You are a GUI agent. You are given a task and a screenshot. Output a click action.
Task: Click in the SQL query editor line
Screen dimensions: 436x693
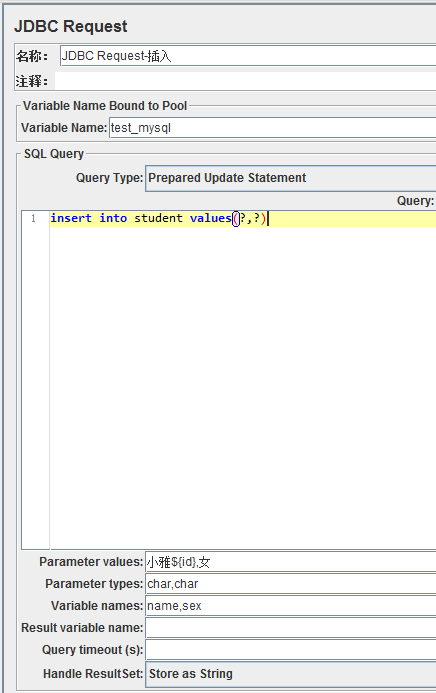(243, 218)
